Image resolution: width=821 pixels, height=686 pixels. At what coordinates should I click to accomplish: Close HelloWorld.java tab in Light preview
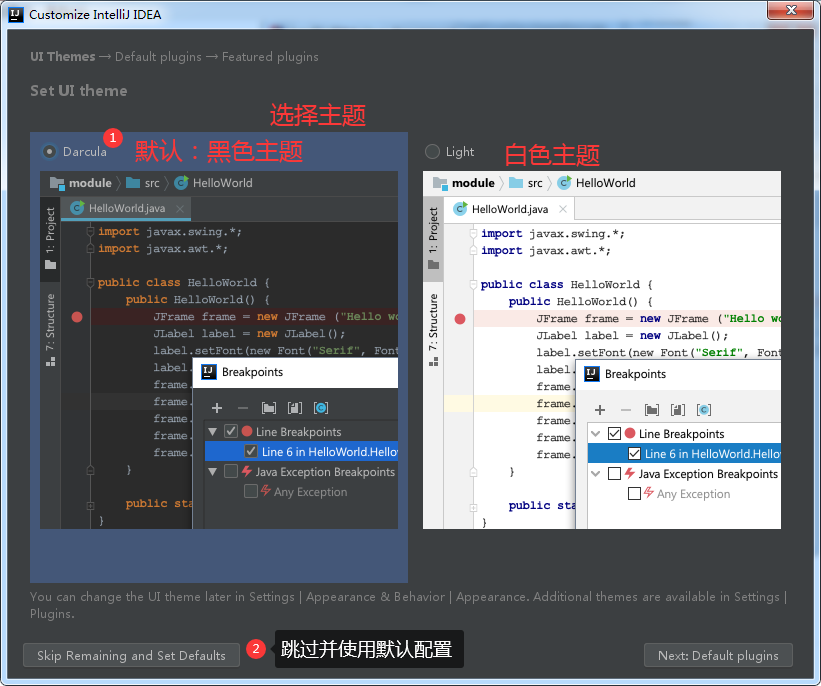tap(563, 209)
